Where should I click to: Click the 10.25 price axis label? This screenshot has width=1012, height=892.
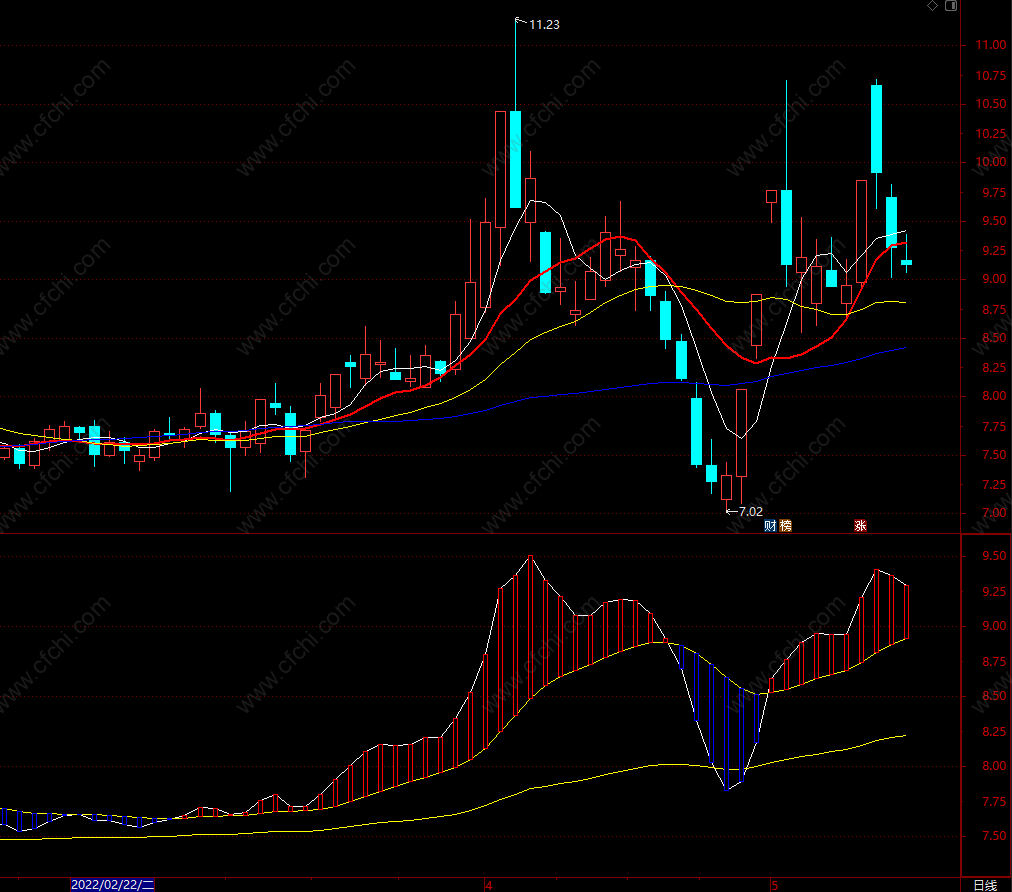991,133
